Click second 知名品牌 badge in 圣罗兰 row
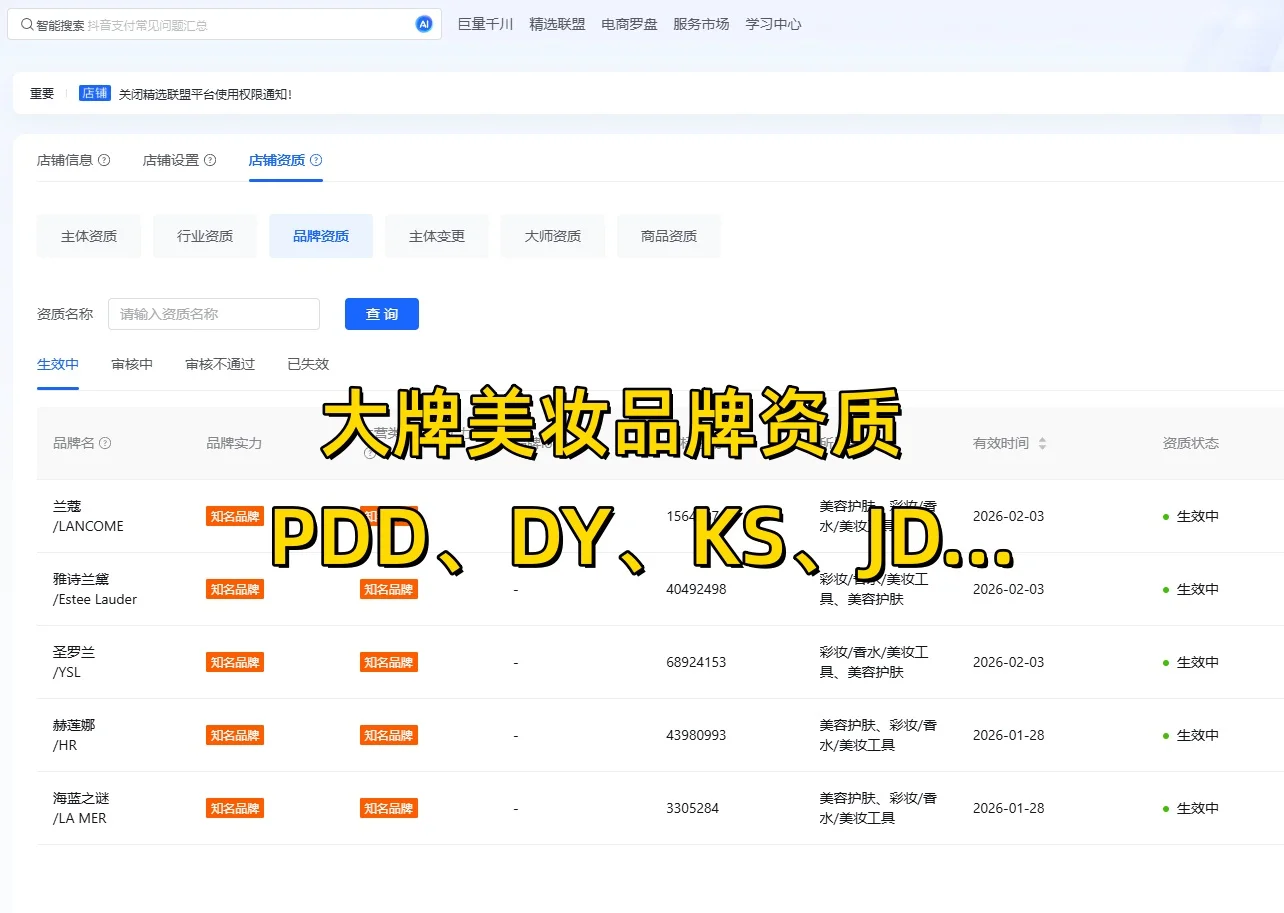The image size is (1284, 913). click(x=389, y=662)
